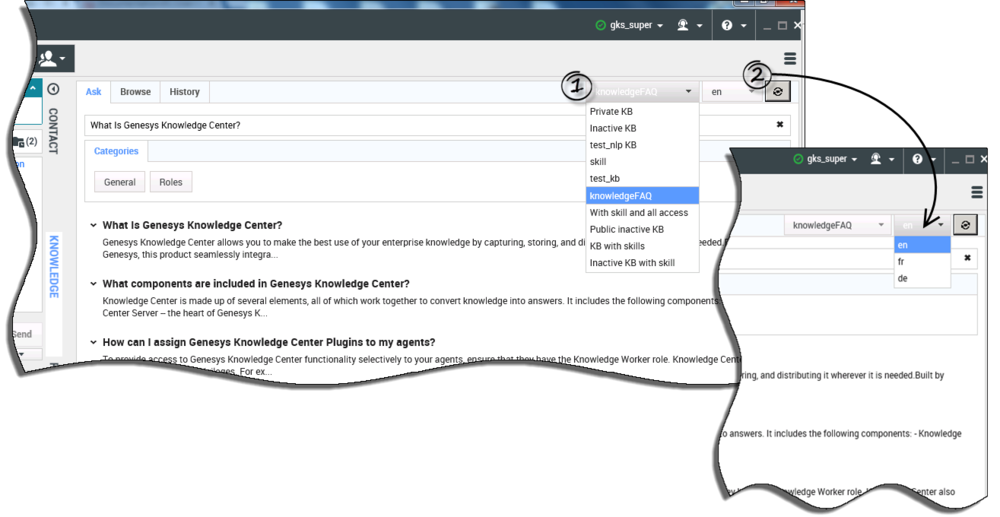Choose Public inactive KB from list
This screenshot has width=1000, height=517.
pos(642,229)
